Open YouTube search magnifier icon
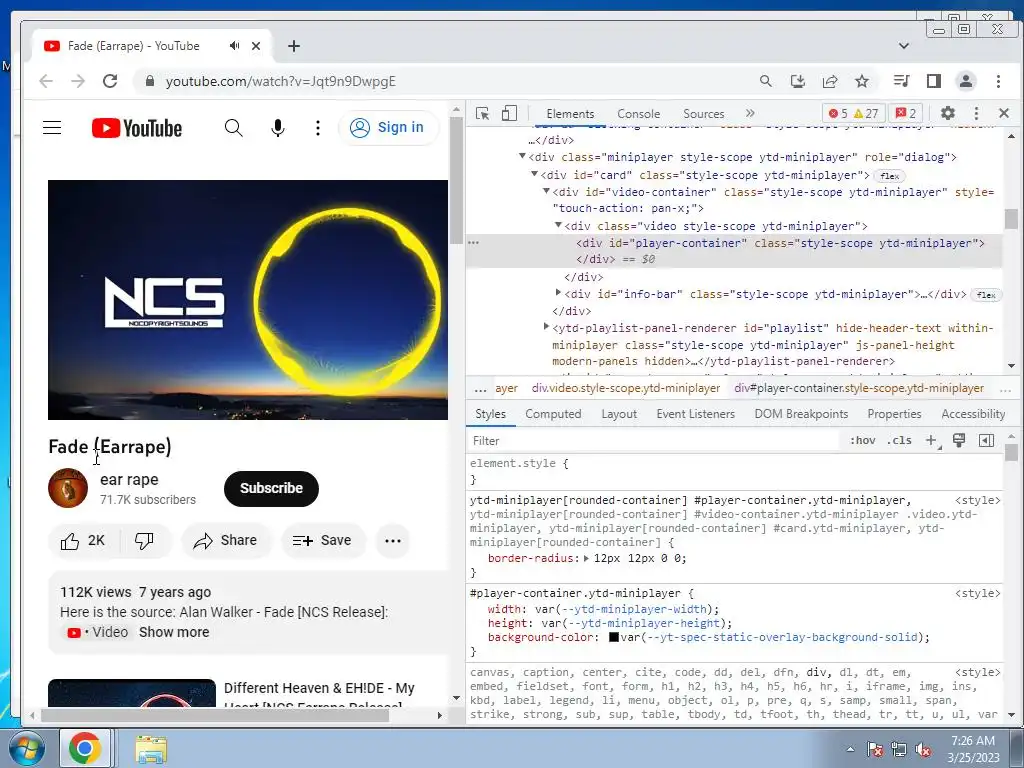Screen dimensions: 1024x768 pos(233,128)
